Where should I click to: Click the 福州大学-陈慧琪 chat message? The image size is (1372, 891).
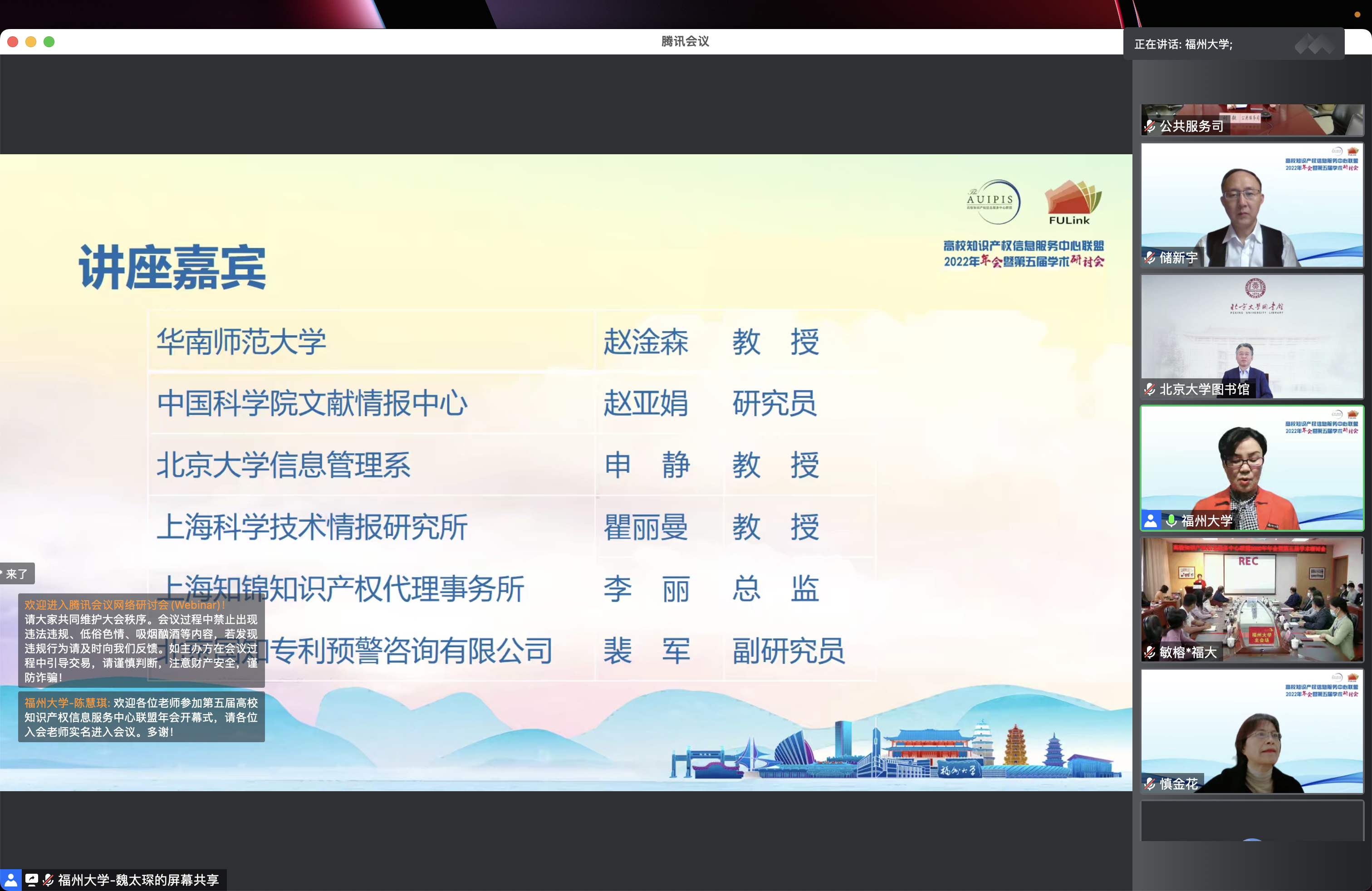tap(141, 717)
